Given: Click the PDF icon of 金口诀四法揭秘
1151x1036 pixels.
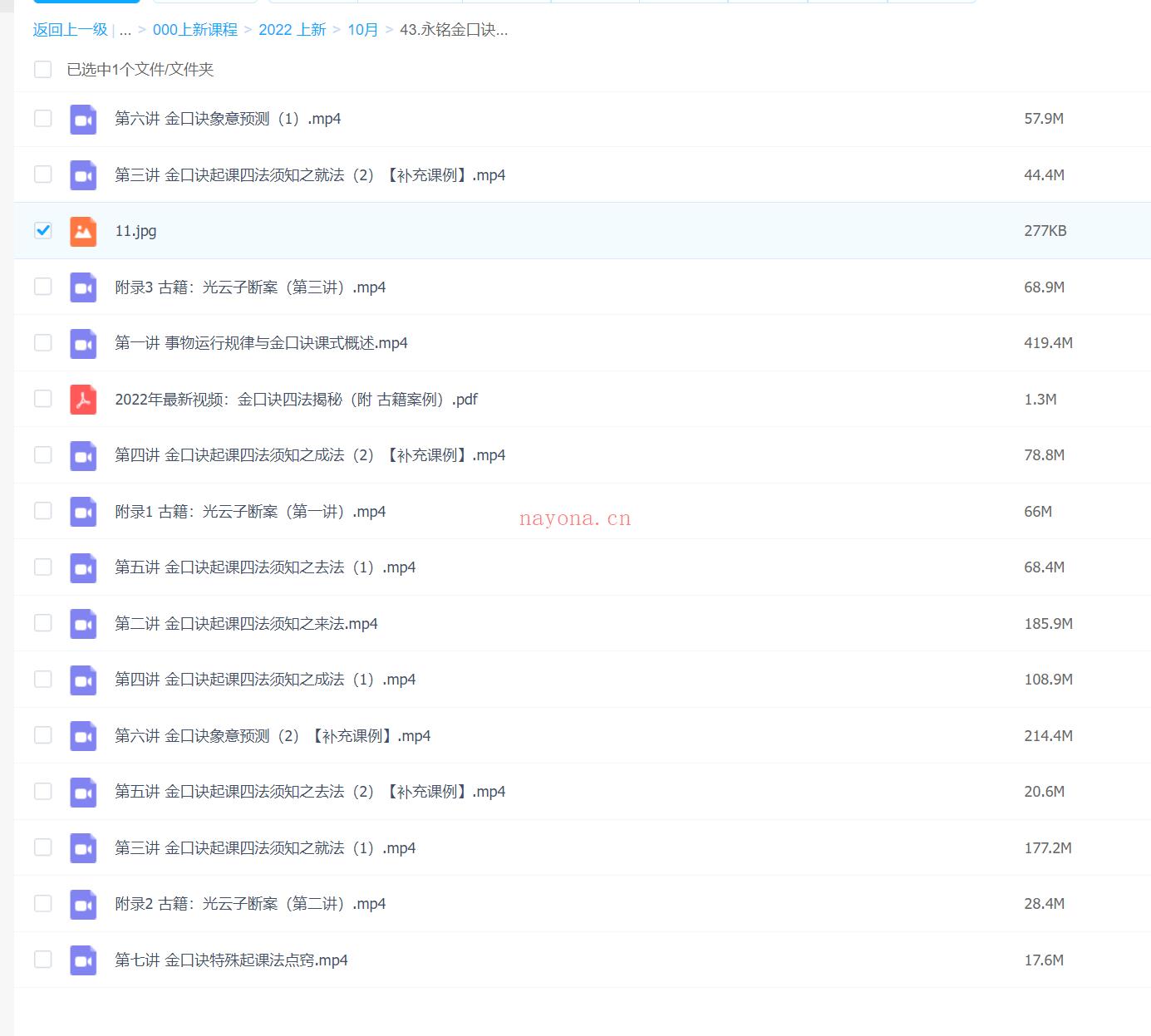Looking at the screenshot, I should pyautogui.click(x=83, y=400).
